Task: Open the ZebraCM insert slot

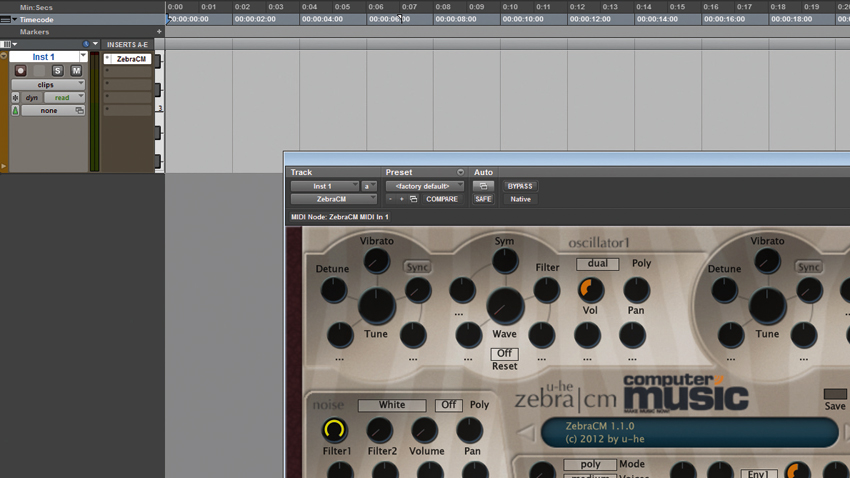Action: [x=128, y=59]
